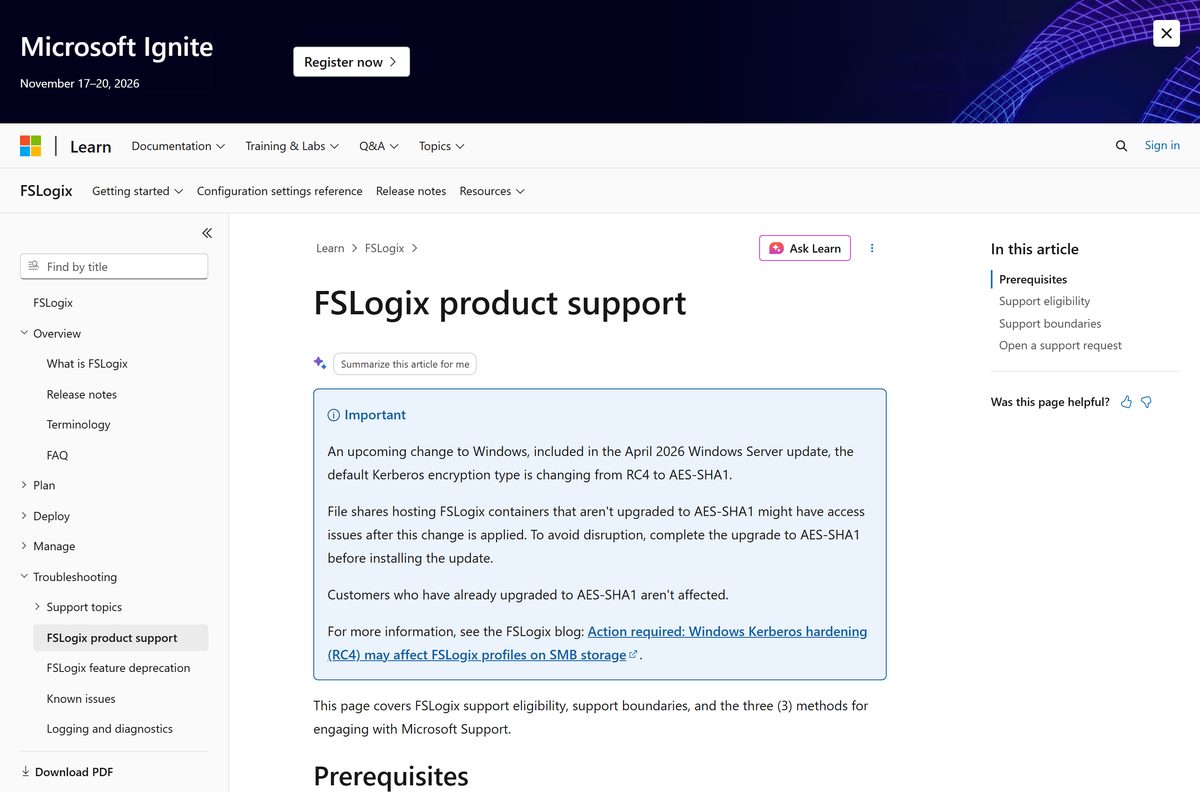
Task: Open the more actions ellipsis menu
Action: click(x=872, y=248)
